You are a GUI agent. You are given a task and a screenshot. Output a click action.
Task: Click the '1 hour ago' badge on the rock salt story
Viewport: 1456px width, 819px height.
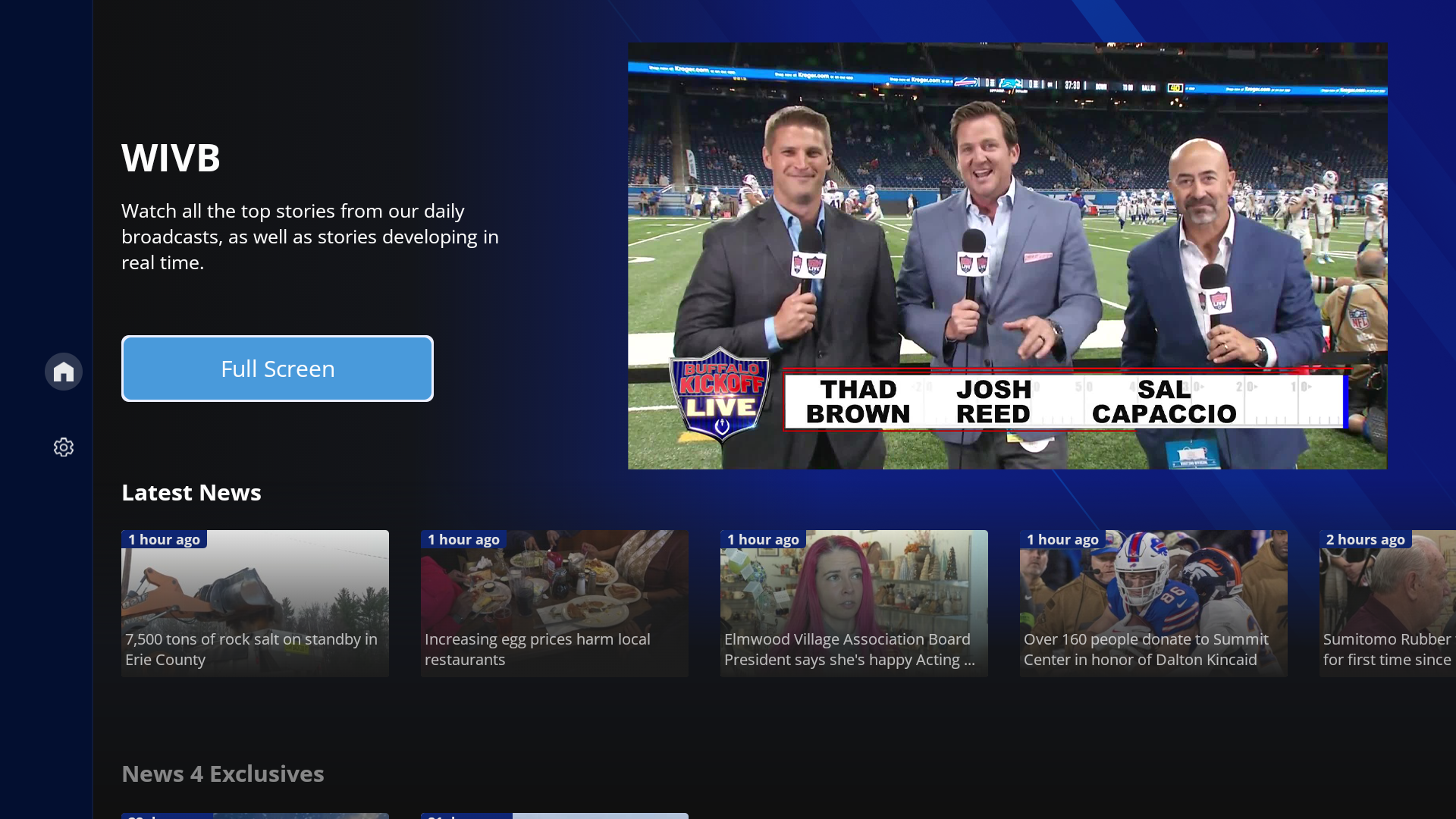pos(164,540)
